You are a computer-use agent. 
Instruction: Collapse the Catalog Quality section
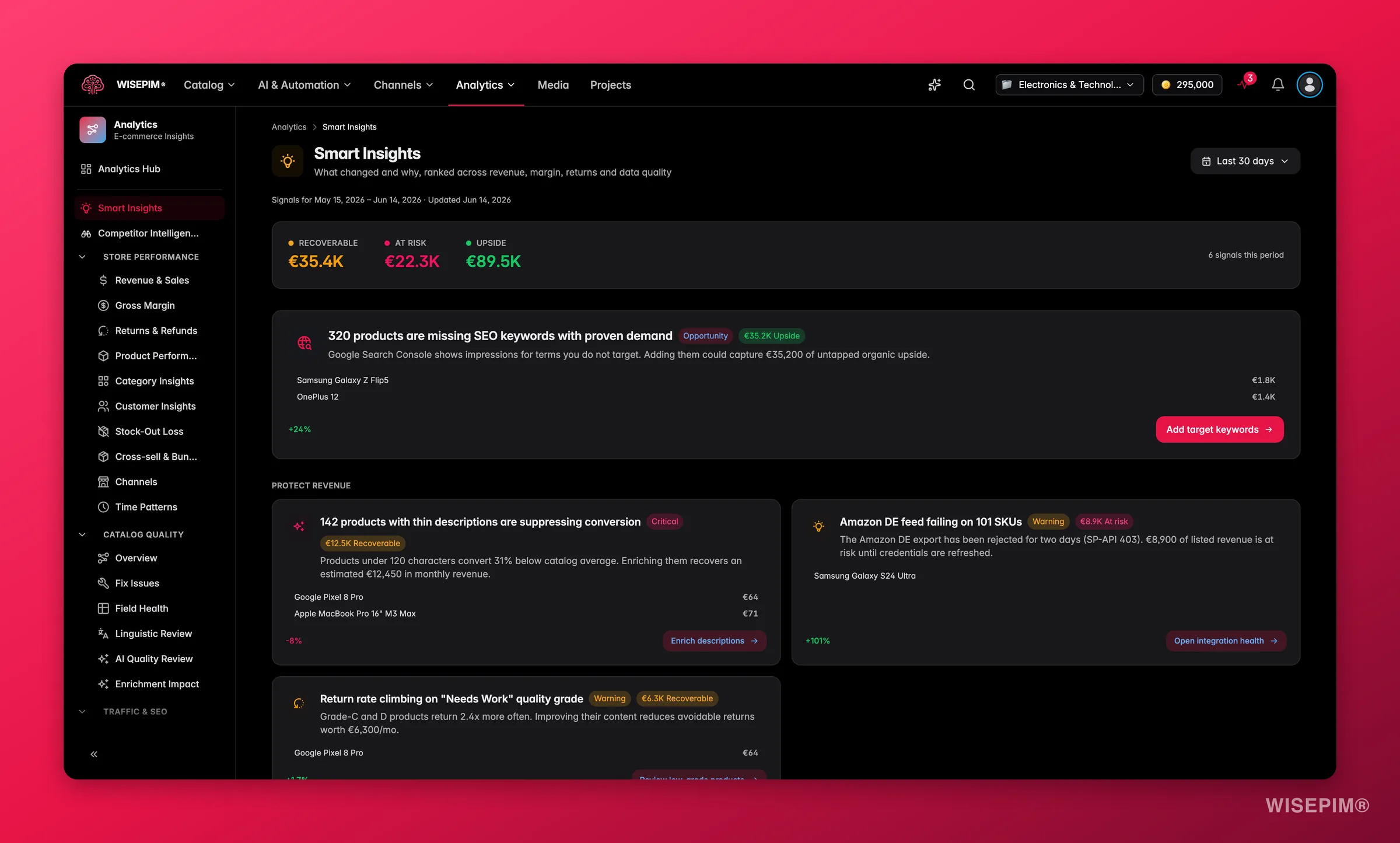[82, 534]
